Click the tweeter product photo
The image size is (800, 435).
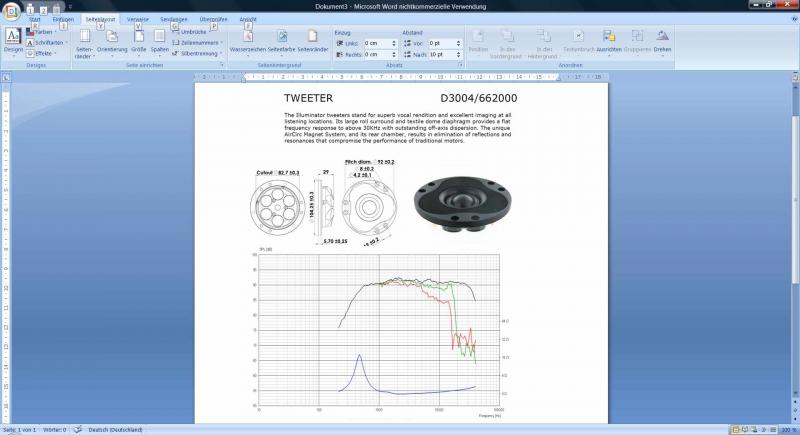coord(462,204)
